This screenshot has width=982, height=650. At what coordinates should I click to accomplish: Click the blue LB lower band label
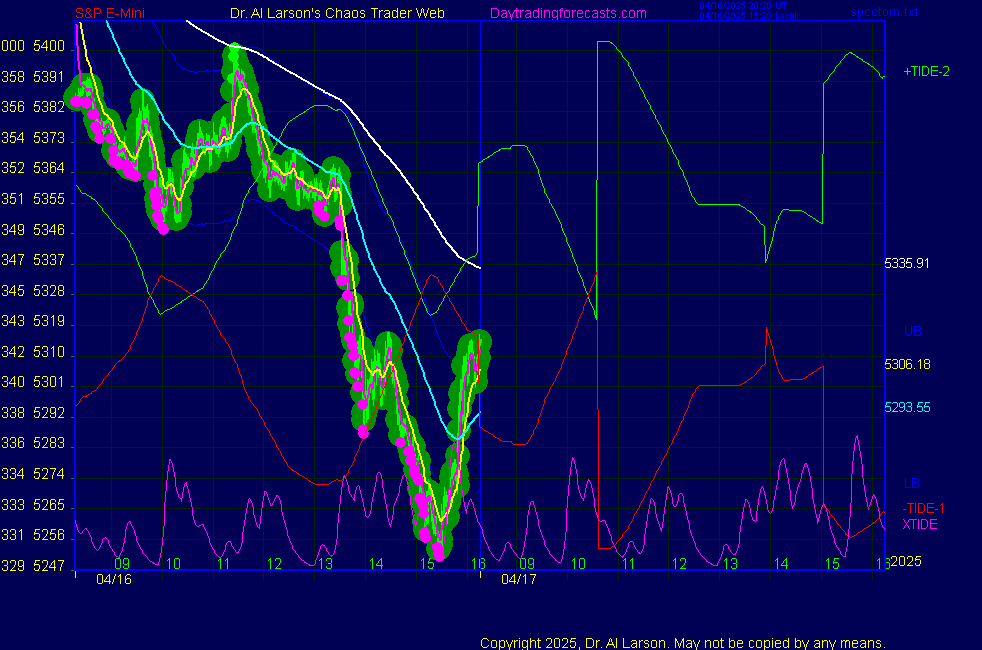coord(911,484)
